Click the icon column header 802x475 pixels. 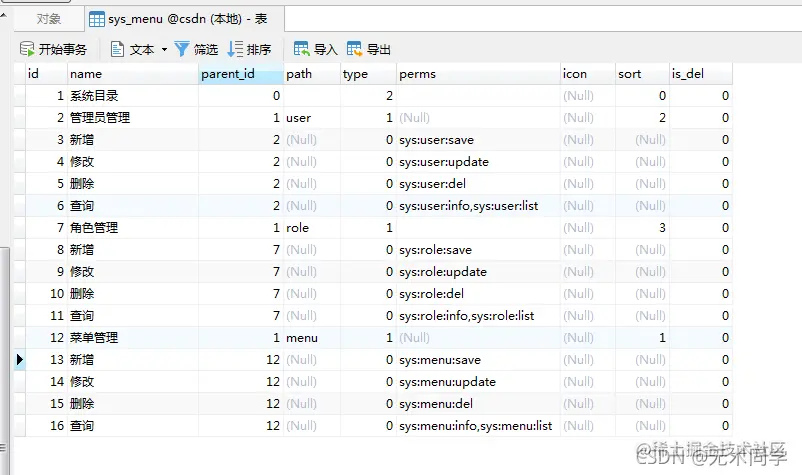tap(588, 74)
